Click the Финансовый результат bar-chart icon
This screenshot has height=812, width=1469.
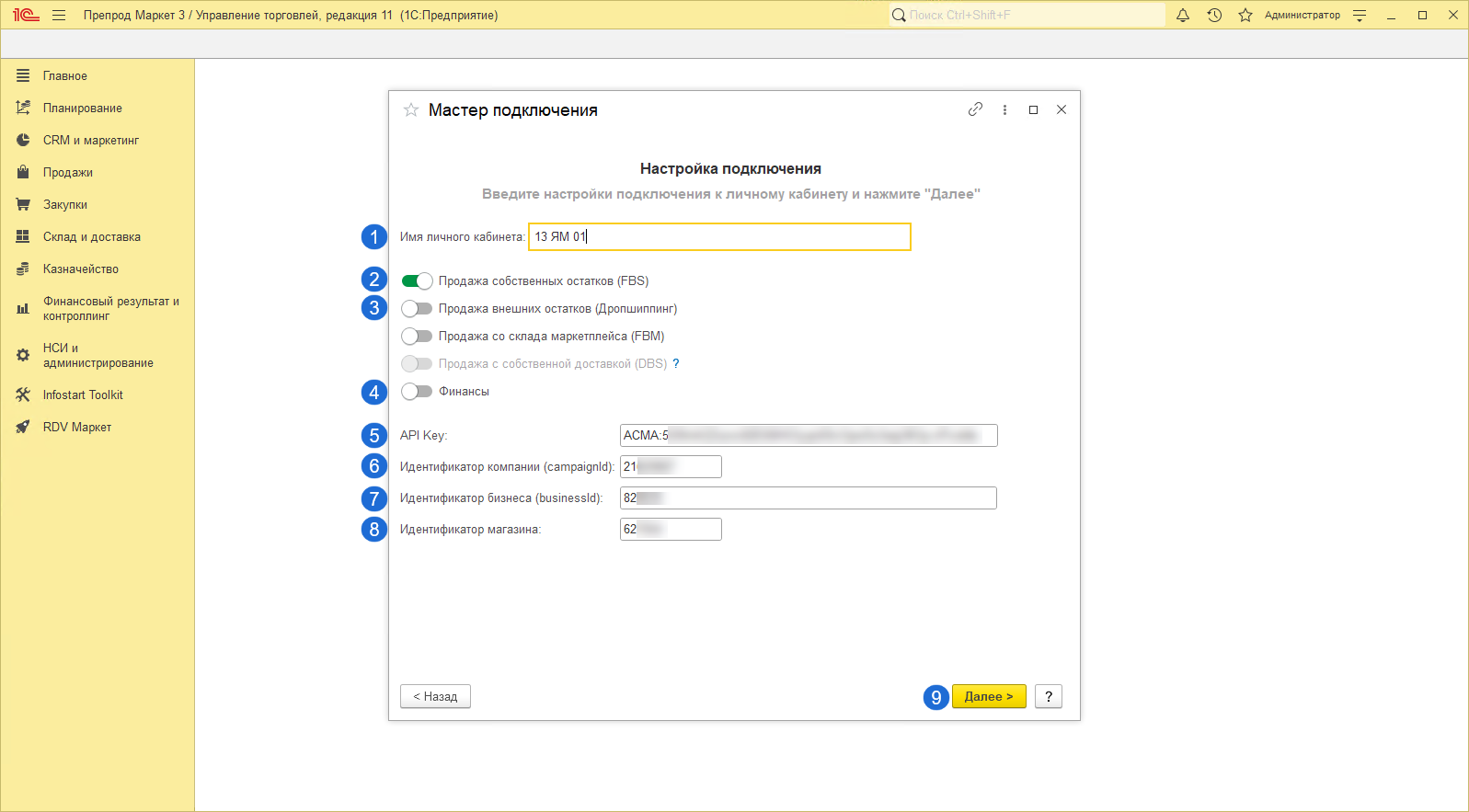tap(23, 308)
